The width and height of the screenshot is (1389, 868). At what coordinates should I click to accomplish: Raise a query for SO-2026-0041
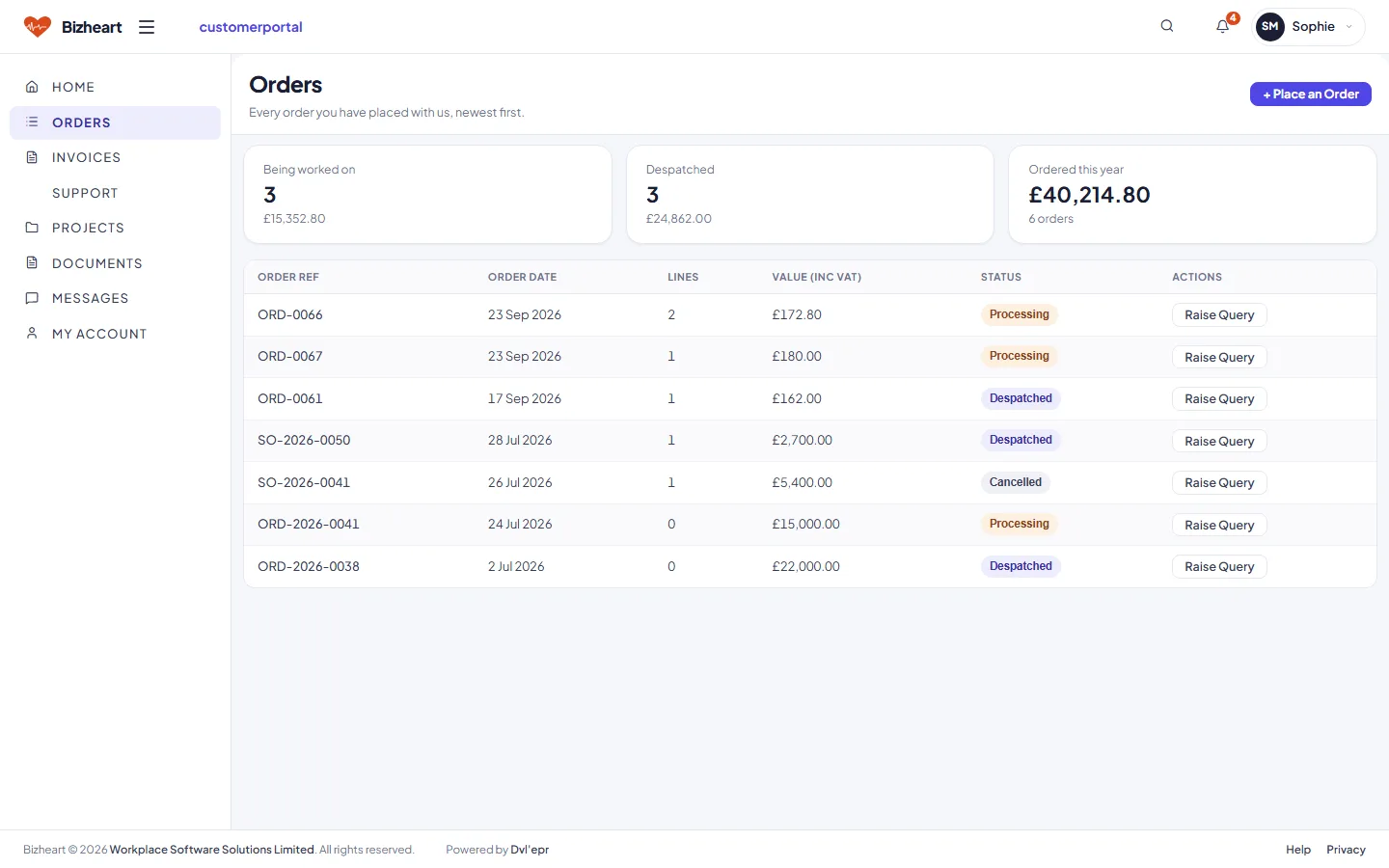(x=1219, y=483)
